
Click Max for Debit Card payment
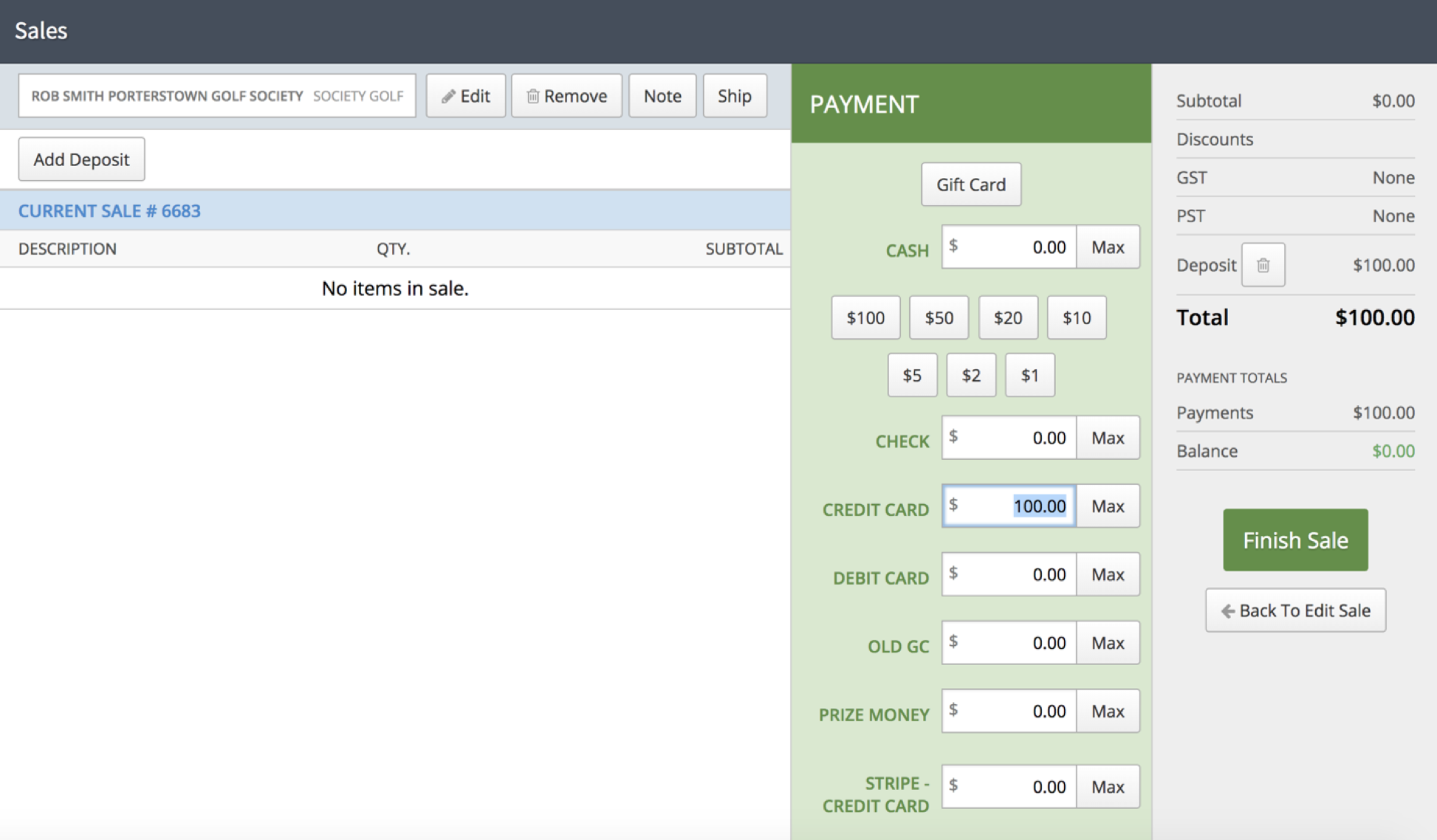(x=1108, y=574)
